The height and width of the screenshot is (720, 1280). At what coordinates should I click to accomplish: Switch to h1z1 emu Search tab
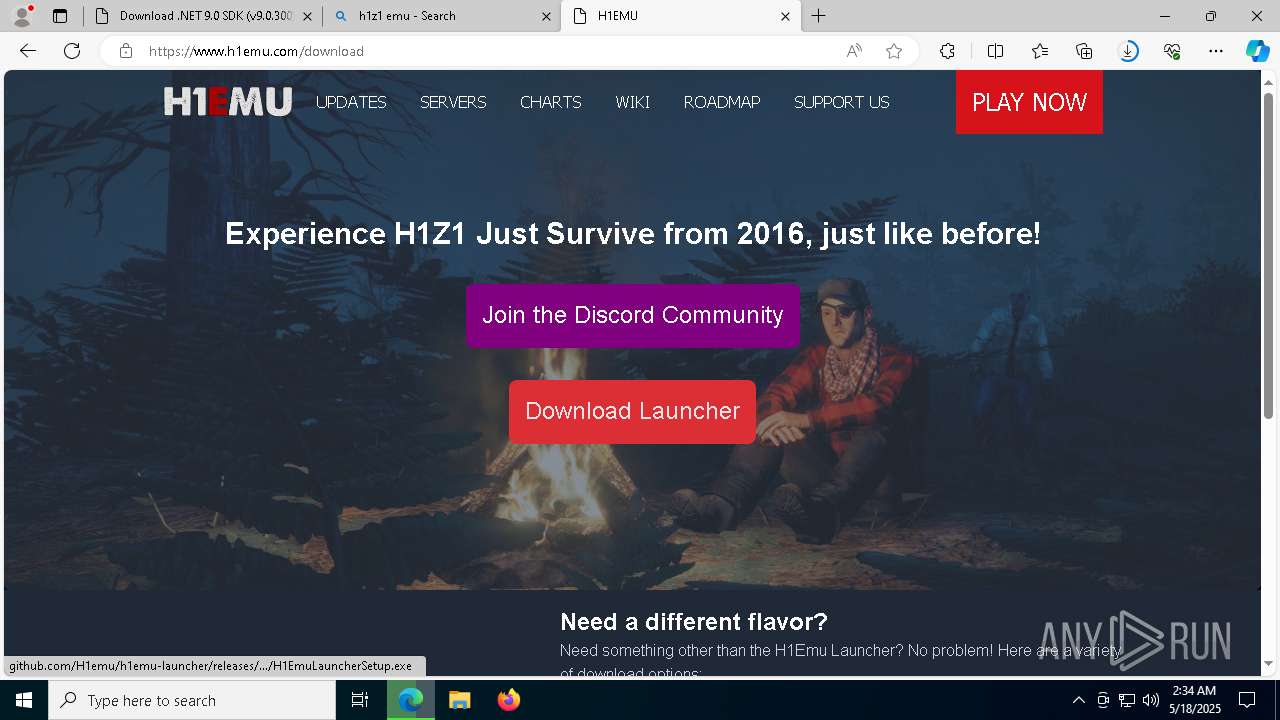(442, 16)
